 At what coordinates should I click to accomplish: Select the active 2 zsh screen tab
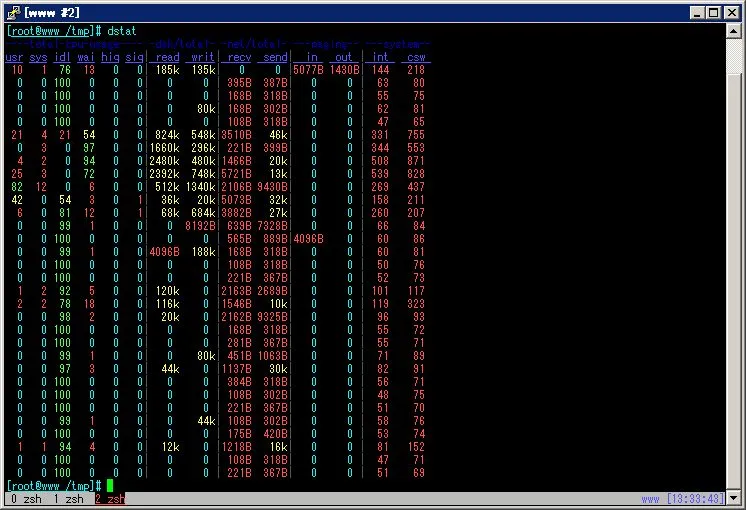109,497
